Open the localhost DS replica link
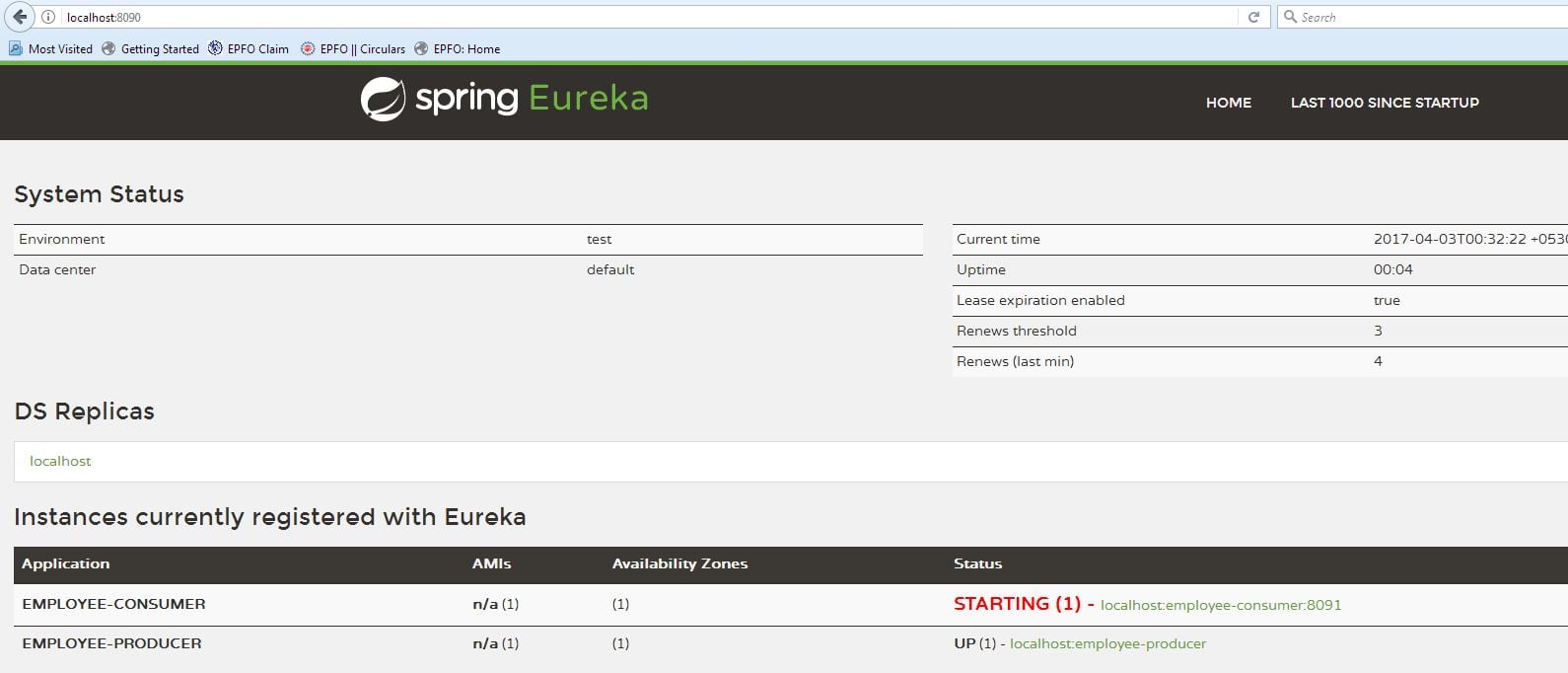 point(60,461)
